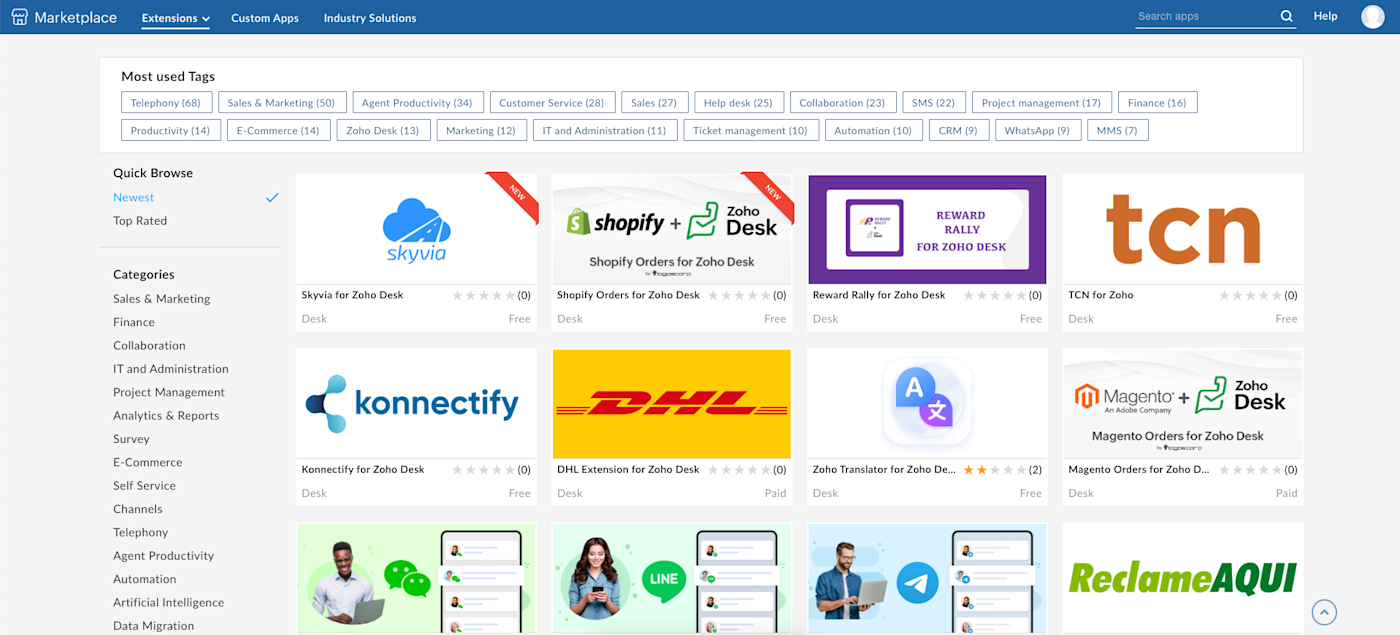Expand the Extensions dropdown menu
The width and height of the screenshot is (1400, 635).
(176, 18)
